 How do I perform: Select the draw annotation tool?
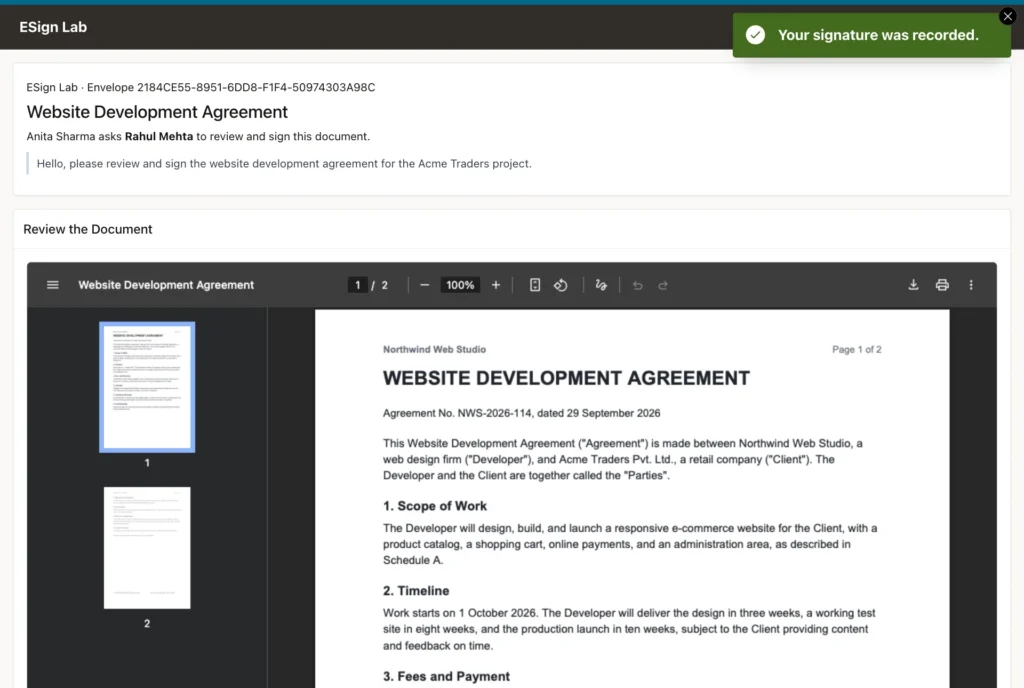coord(601,285)
